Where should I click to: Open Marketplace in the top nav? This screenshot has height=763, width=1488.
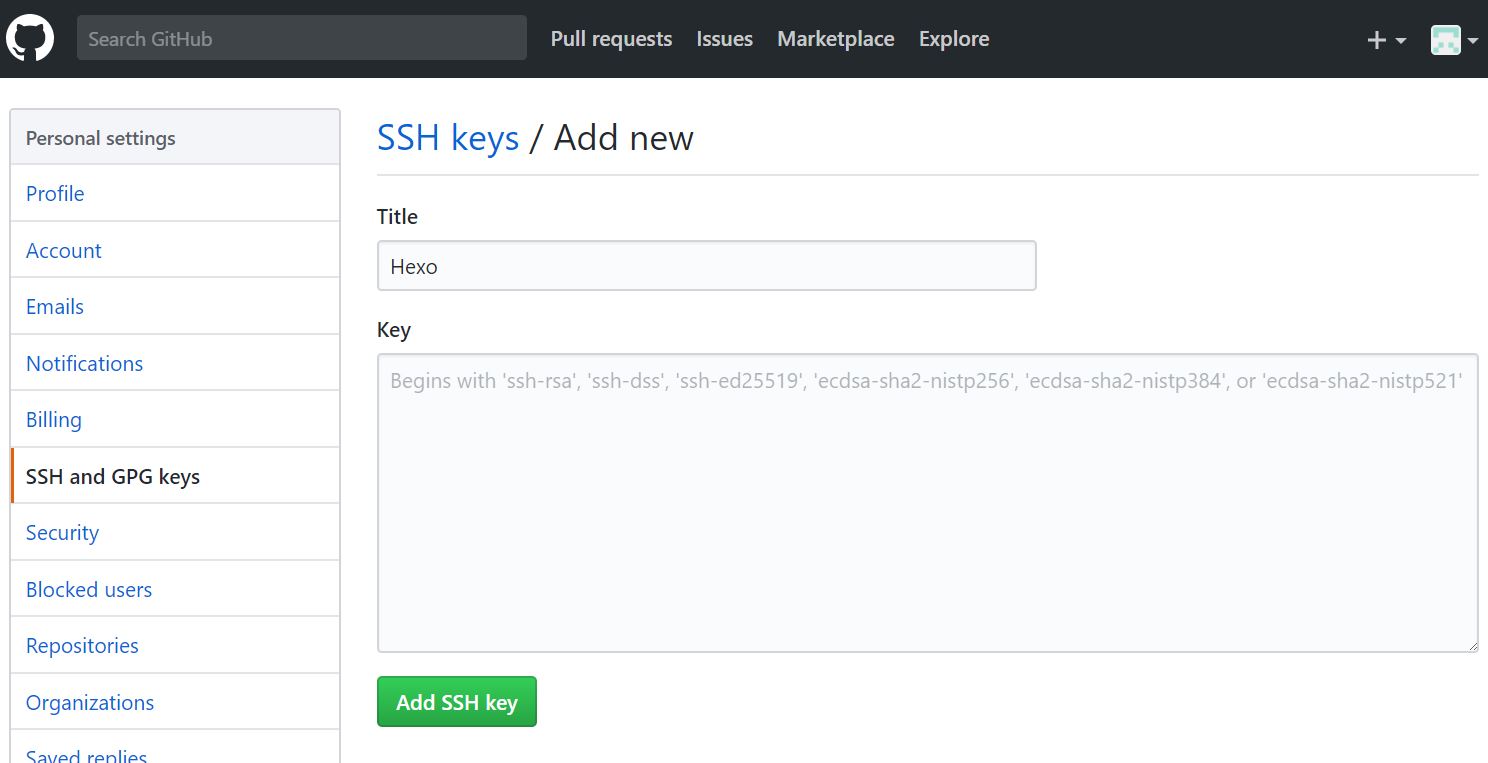836,39
